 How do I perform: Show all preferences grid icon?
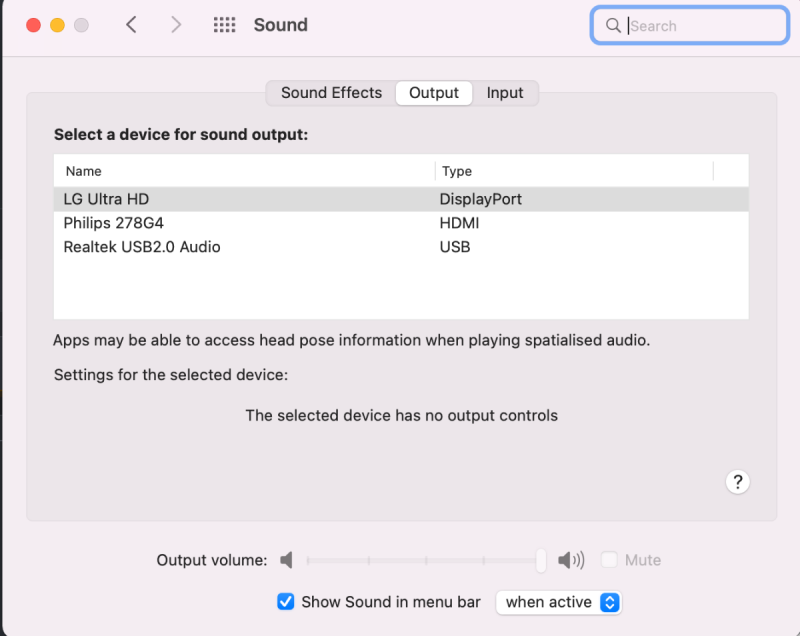(225, 25)
